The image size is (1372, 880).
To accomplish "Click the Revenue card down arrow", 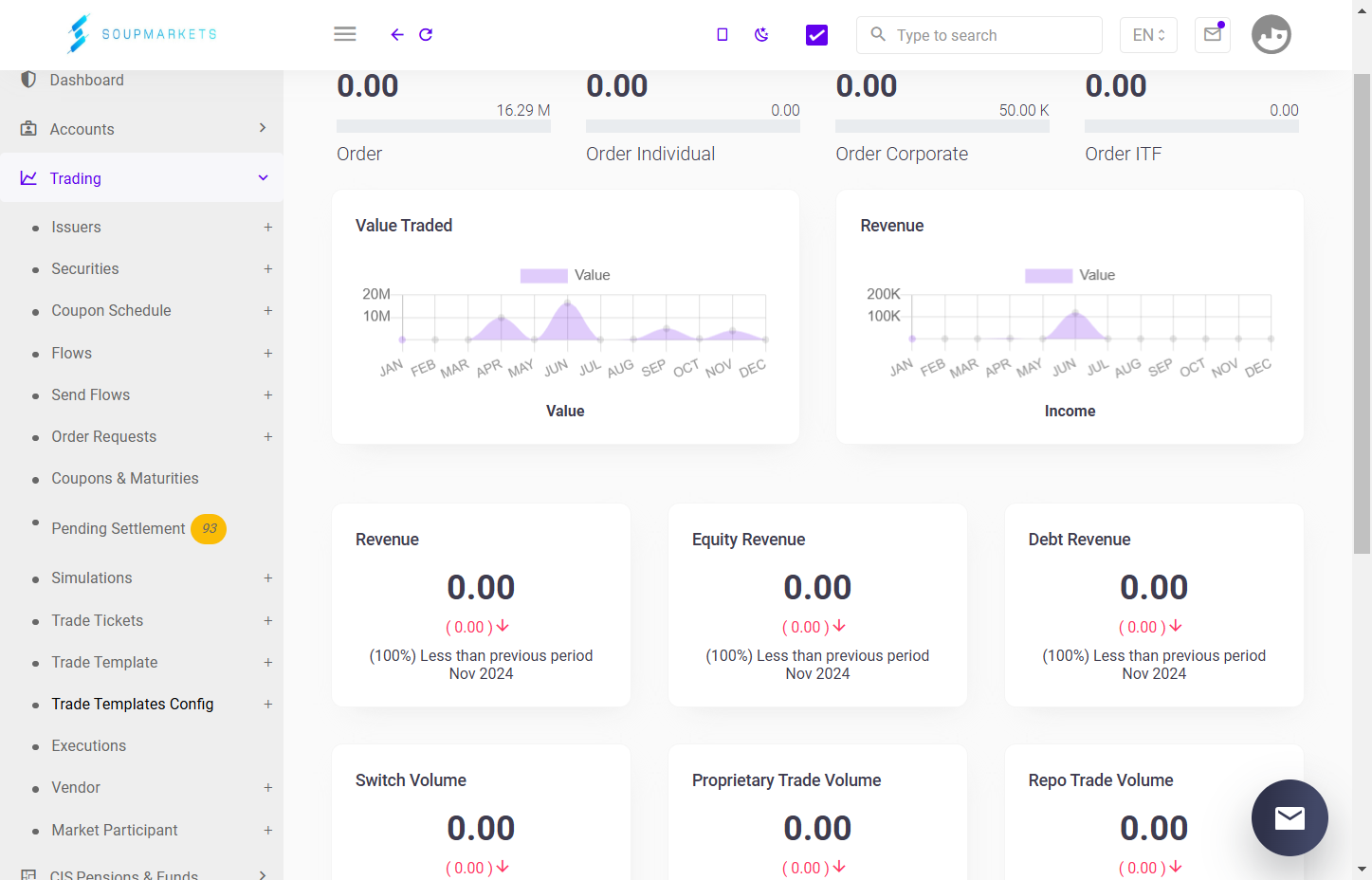I will point(503,626).
